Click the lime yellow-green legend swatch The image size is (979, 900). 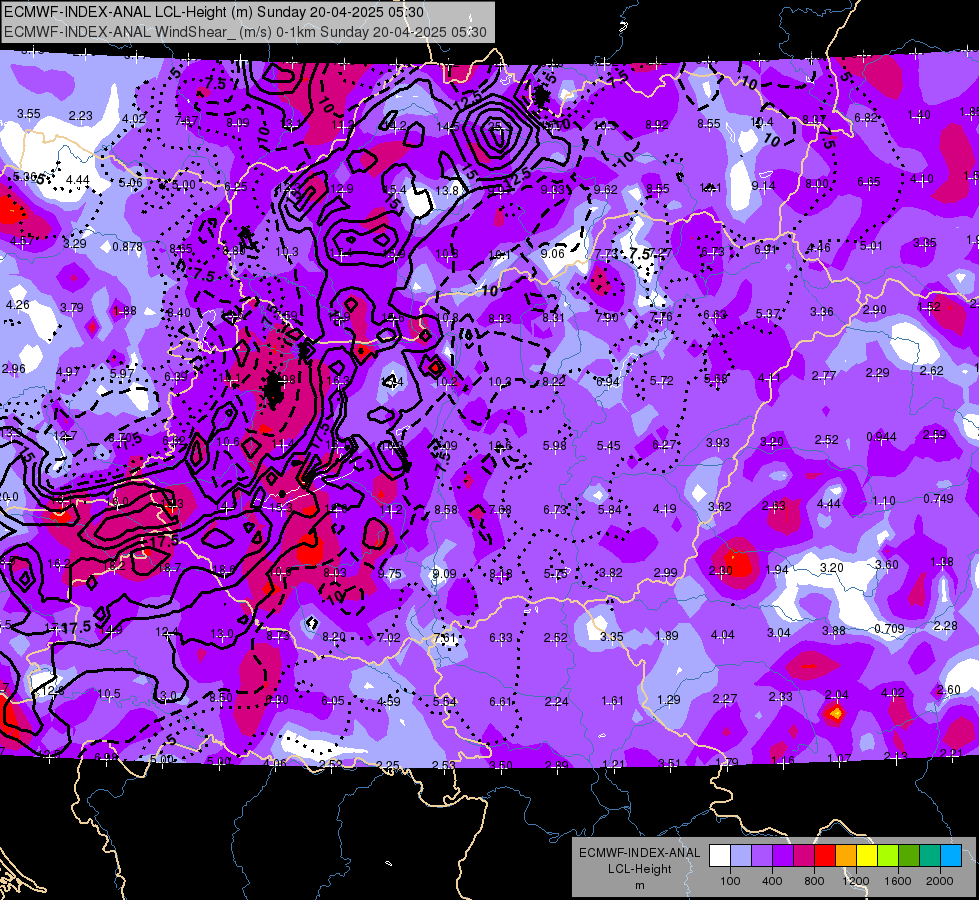point(888,855)
